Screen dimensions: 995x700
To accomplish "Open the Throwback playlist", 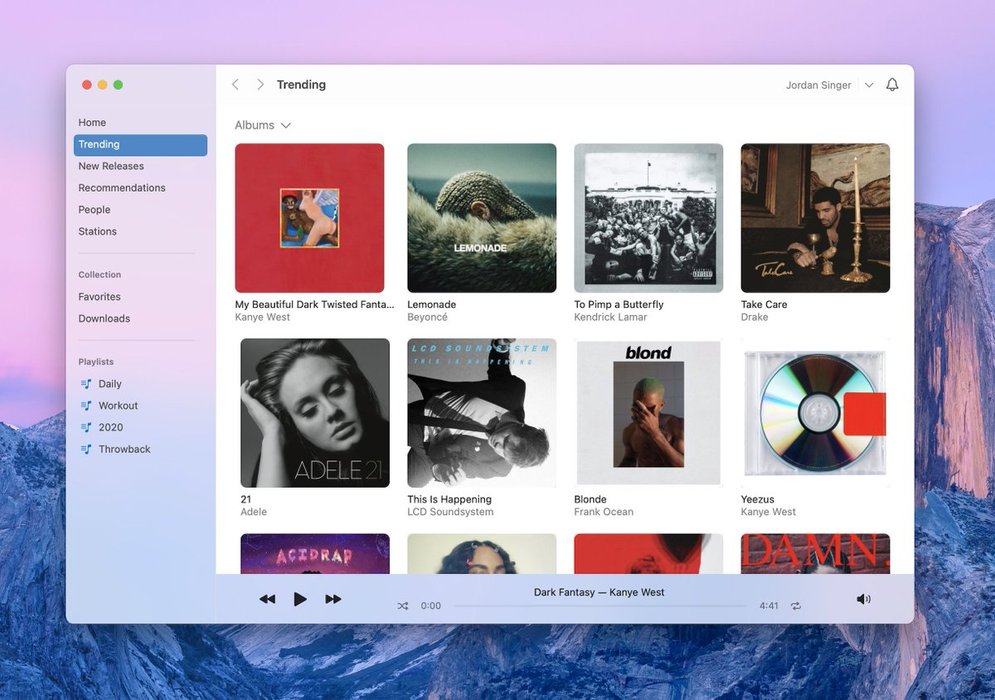I will [124, 449].
